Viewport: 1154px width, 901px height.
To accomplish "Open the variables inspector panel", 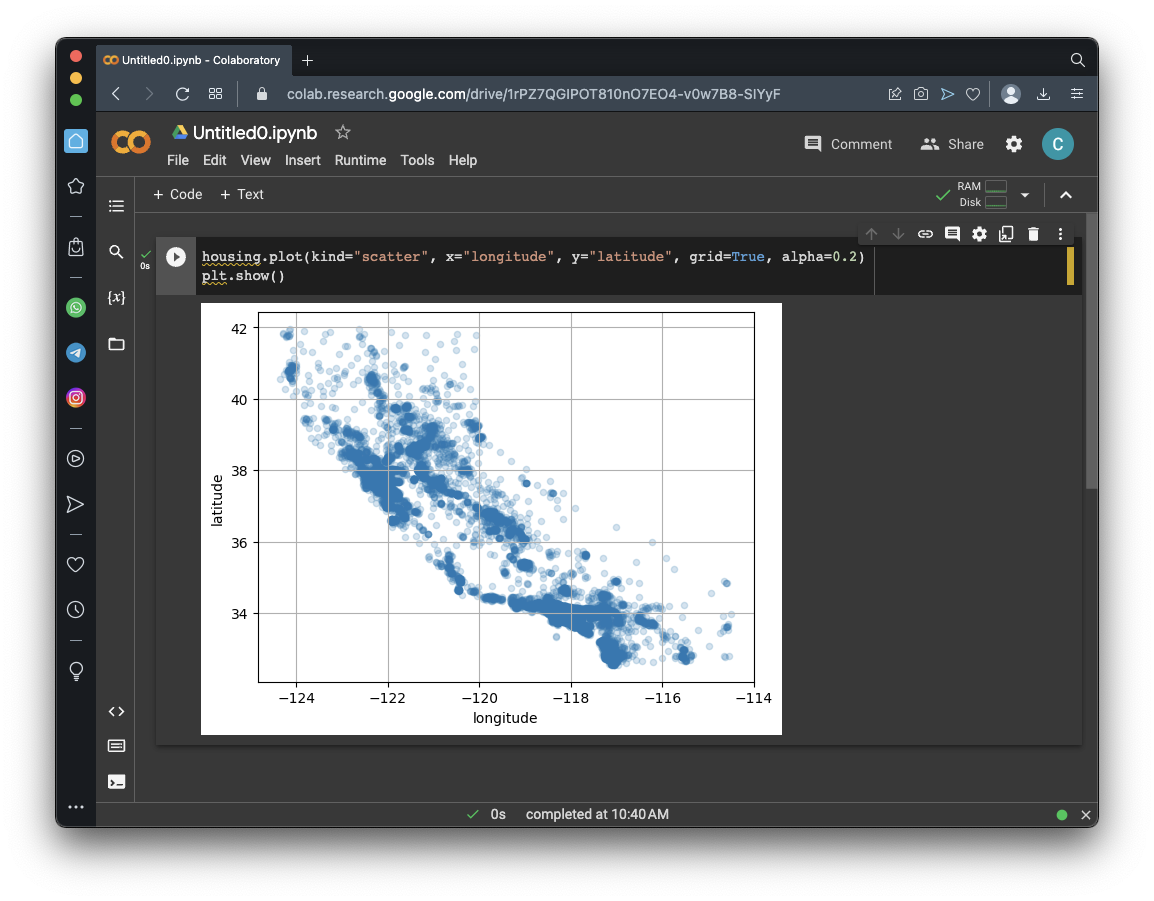I will (116, 298).
